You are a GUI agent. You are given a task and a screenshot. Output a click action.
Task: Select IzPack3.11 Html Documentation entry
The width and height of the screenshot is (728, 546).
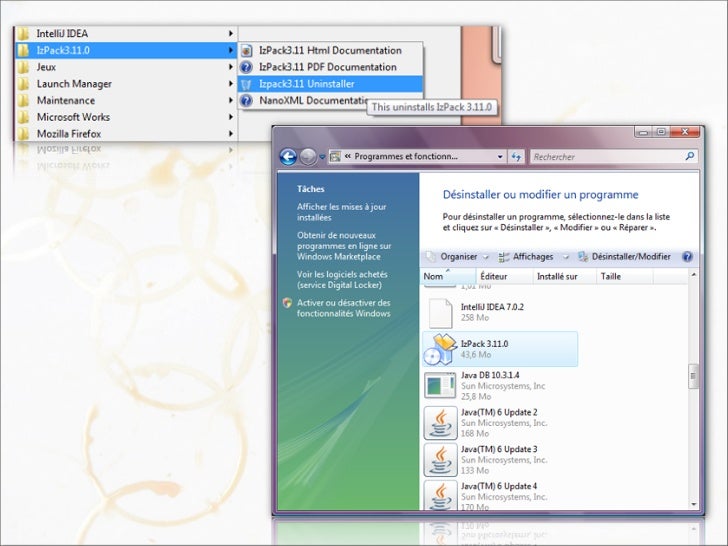tap(331, 51)
